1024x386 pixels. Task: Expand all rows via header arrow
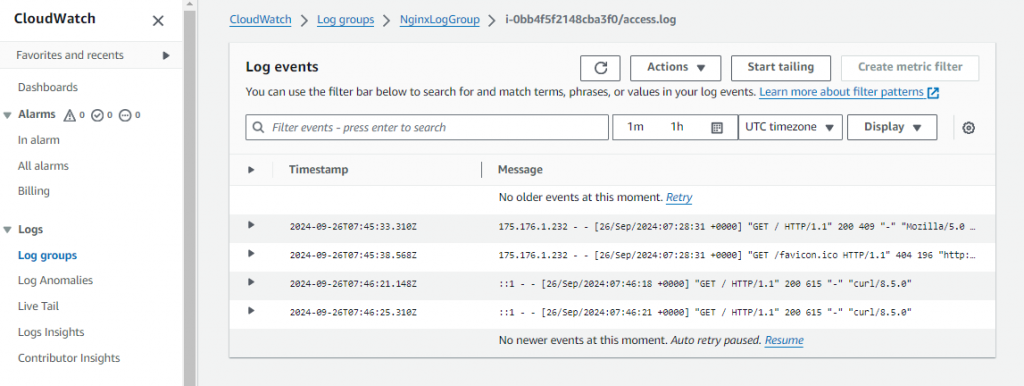(251, 170)
